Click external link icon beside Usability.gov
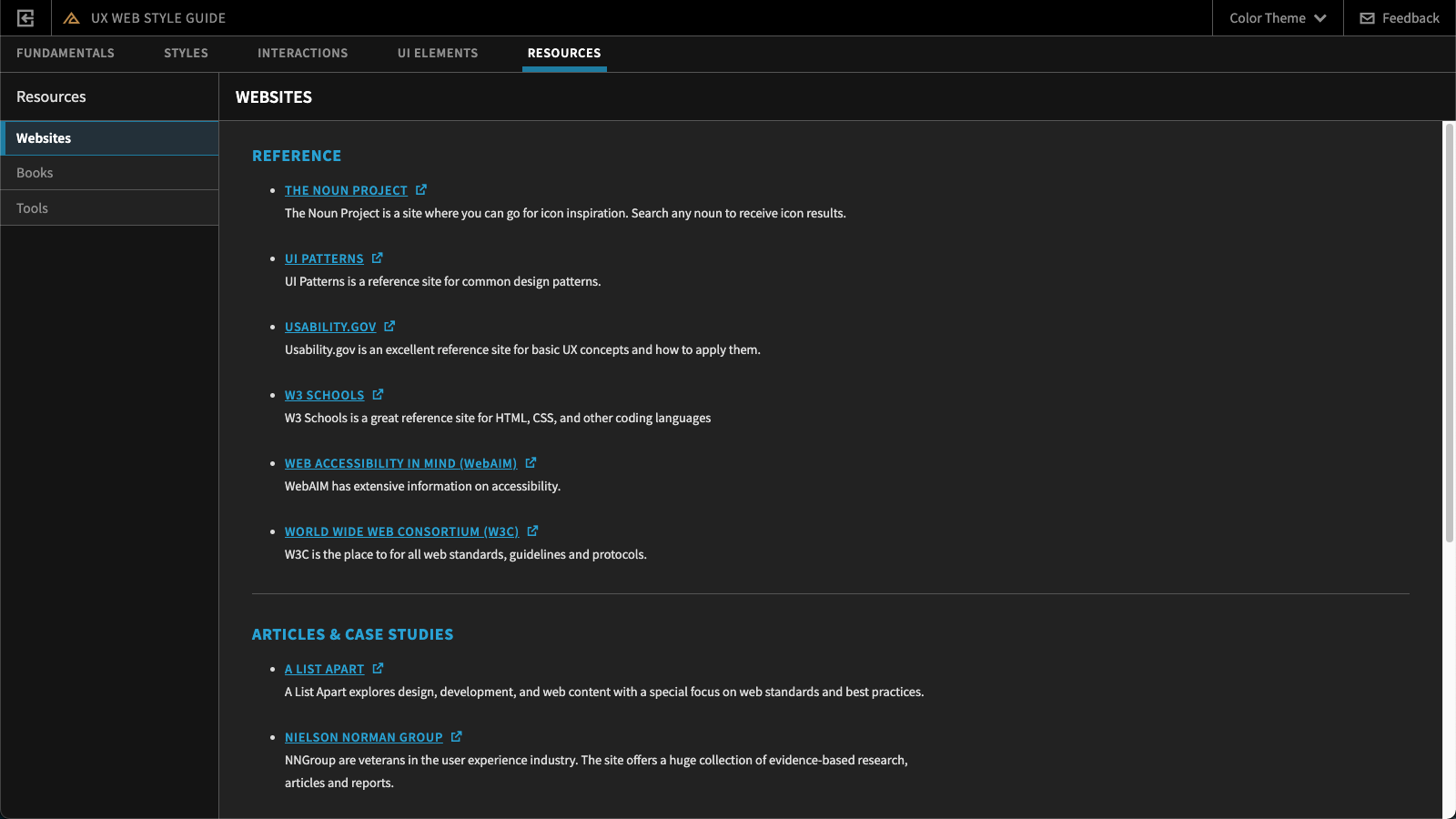Viewport: 1456px width, 819px height. tap(389, 327)
